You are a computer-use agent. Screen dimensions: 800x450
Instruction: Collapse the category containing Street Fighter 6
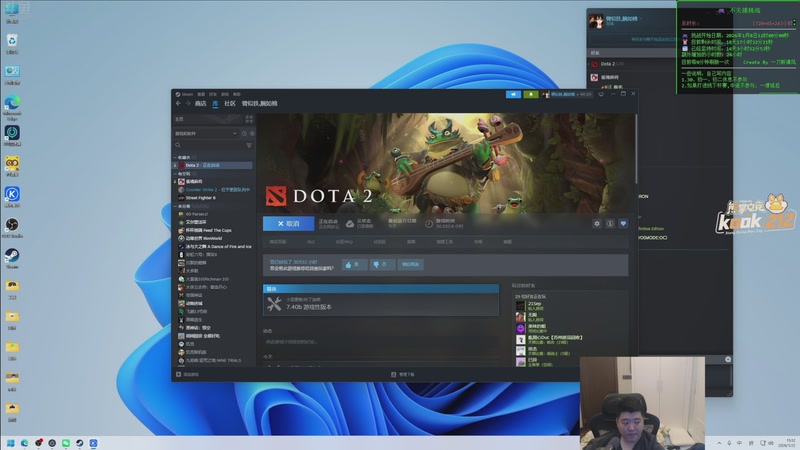pos(175,174)
